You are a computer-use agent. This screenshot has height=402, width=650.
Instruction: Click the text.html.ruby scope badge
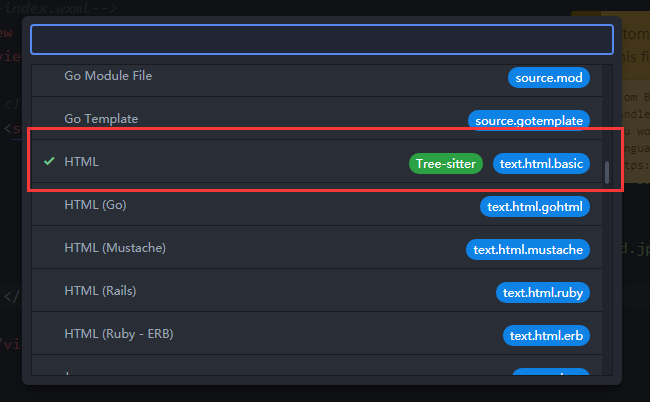(543, 293)
